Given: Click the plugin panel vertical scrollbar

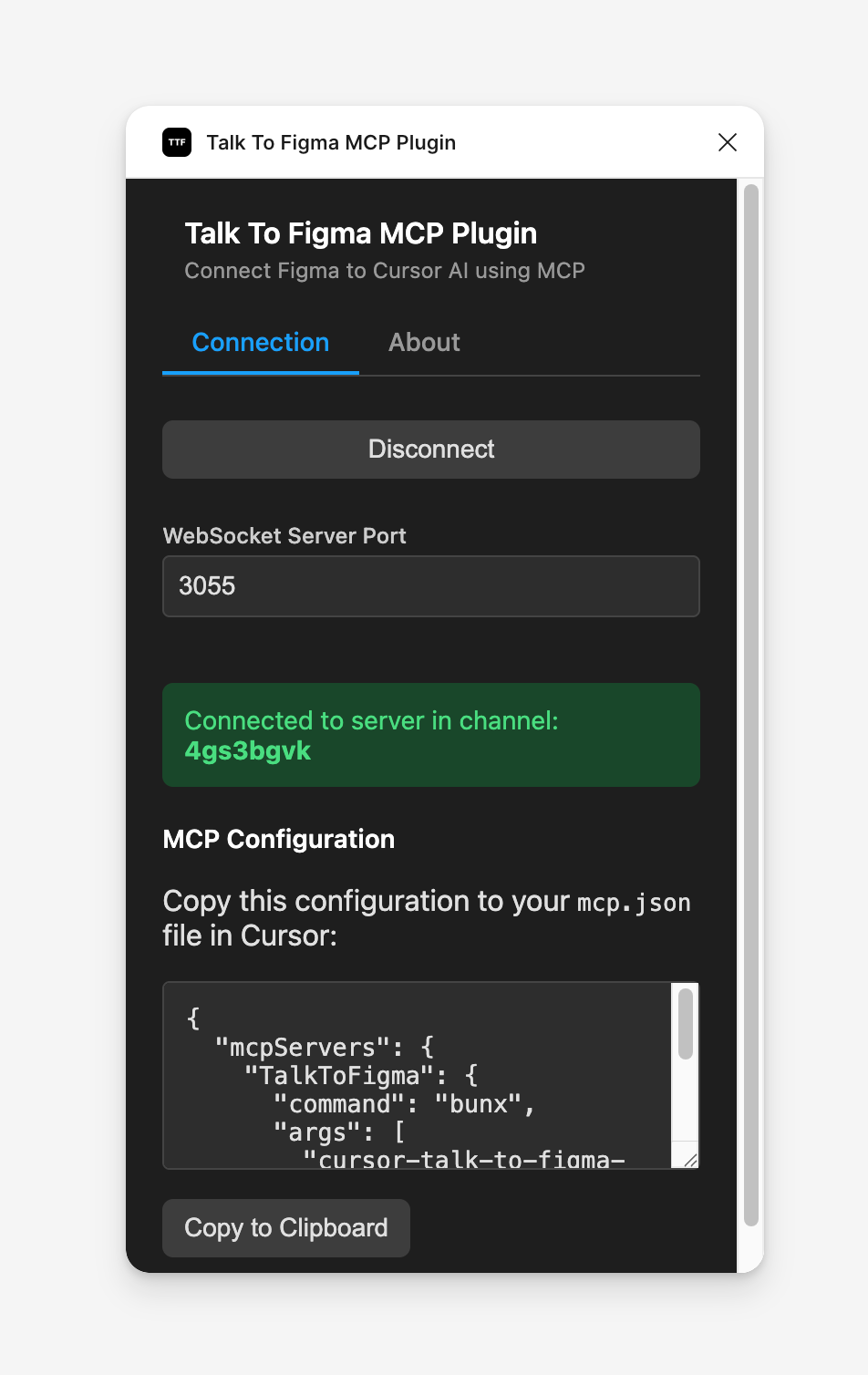Looking at the screenshot, I should tap(751, 705).
